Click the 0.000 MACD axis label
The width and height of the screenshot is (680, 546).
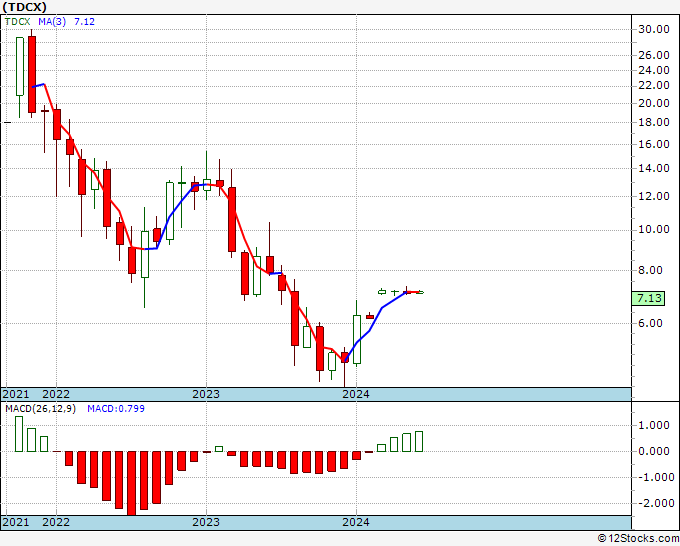[654, 451]
